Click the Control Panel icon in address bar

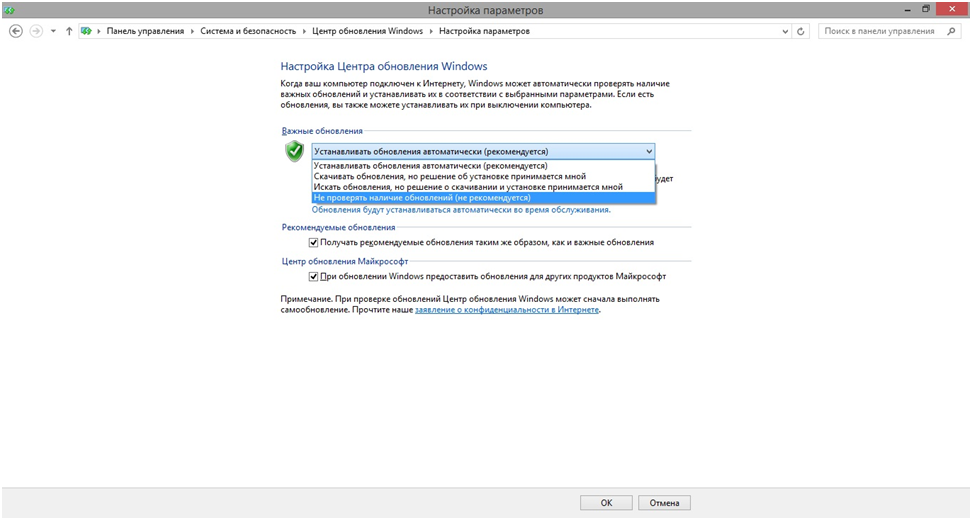87,31
